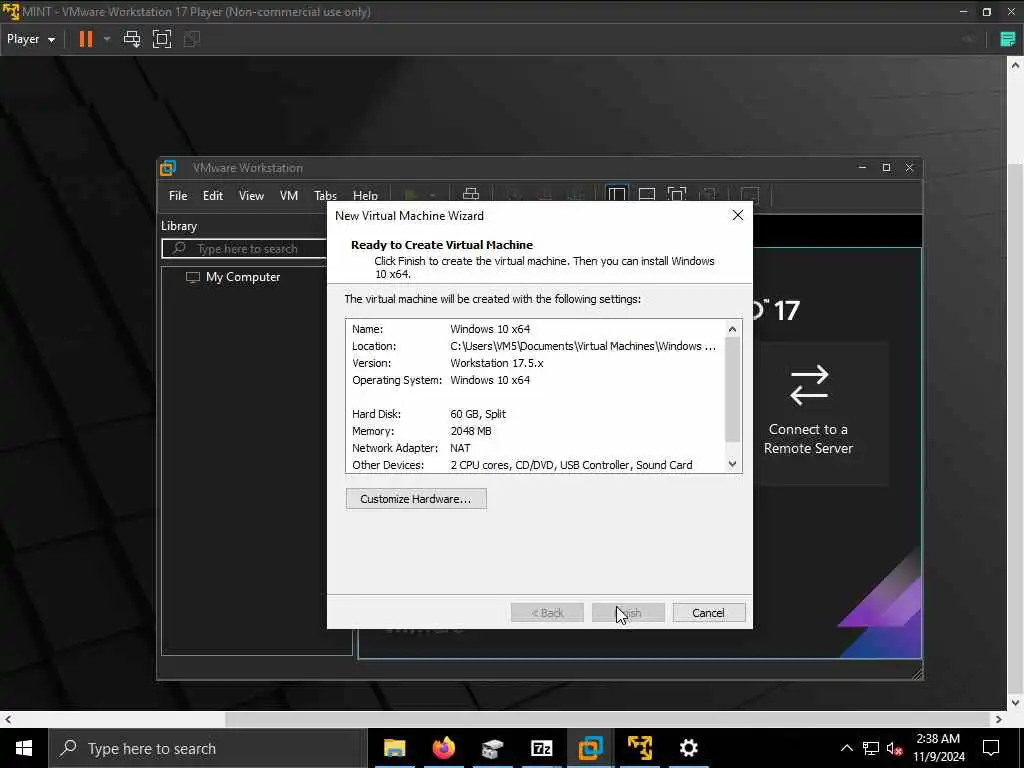Toggle the library sidebar view icon

pyautogui.click(x=616, y=194)
